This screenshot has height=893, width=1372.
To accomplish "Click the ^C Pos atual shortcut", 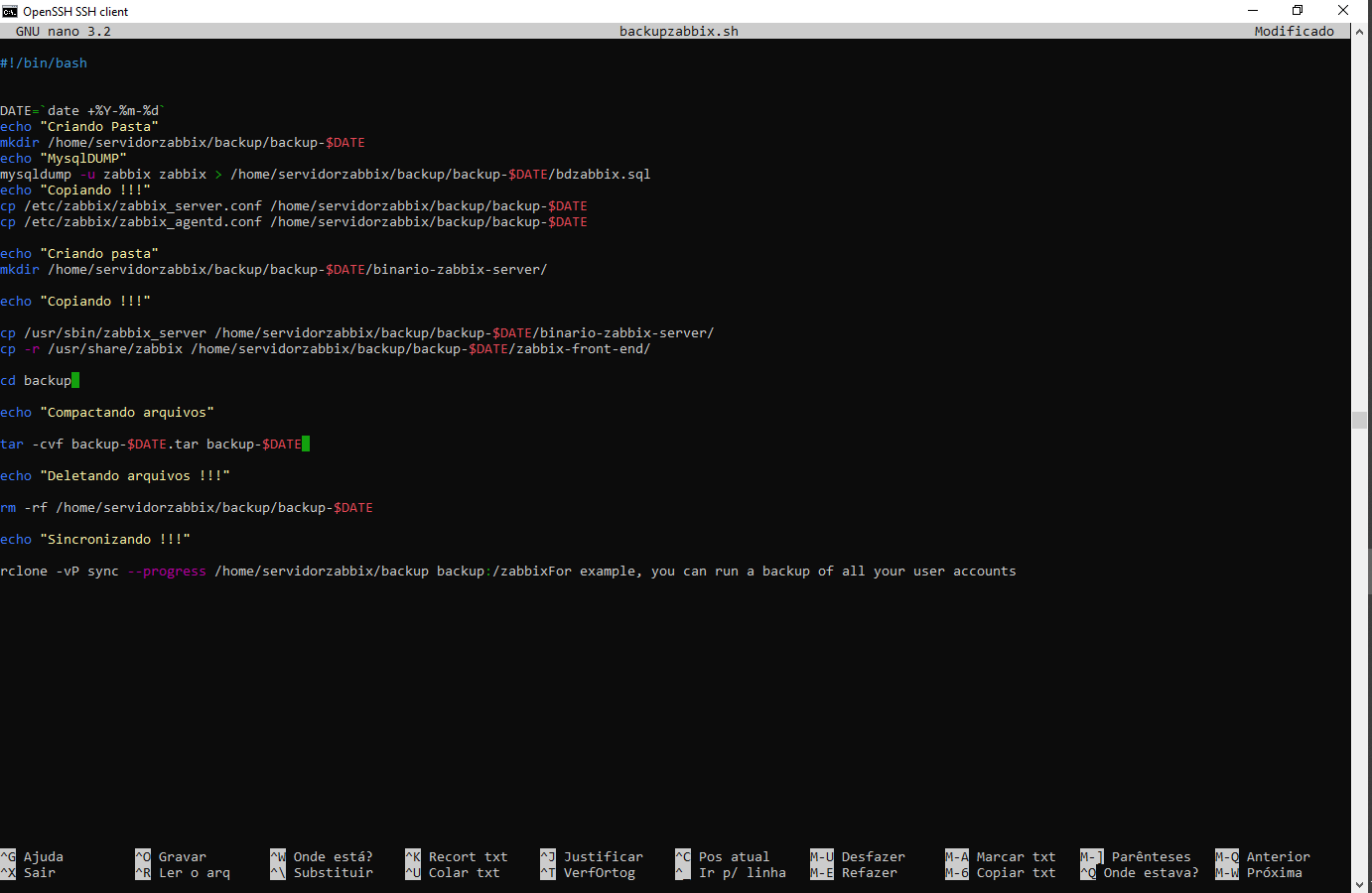I will click(x=723, y=856).
